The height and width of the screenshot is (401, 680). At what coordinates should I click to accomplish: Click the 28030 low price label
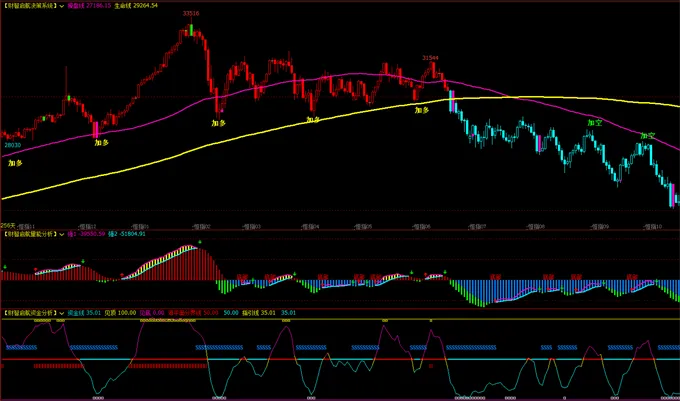click(x=12, y=145)
